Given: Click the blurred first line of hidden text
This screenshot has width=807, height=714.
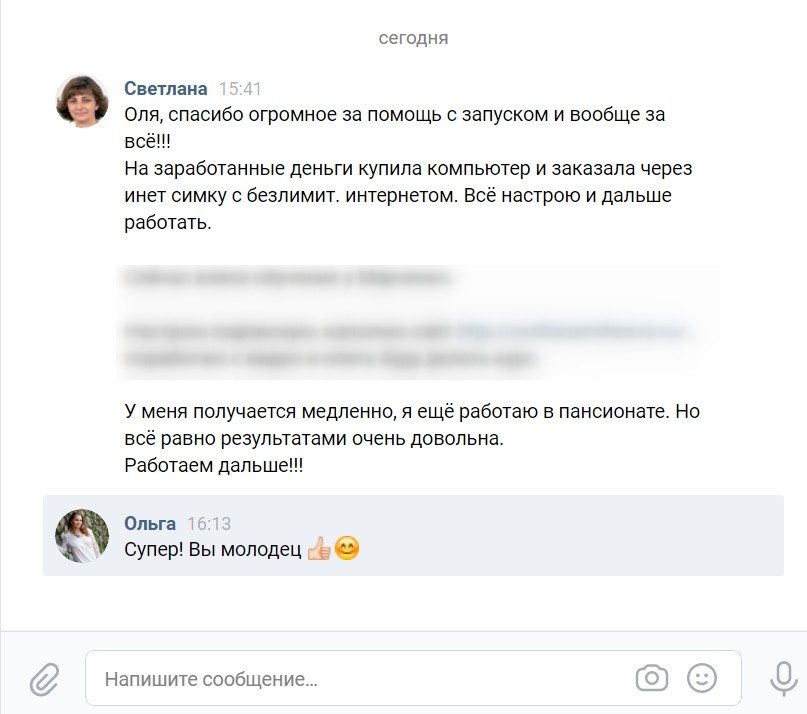Looking at the screenshot, I should tap(288, 277).
